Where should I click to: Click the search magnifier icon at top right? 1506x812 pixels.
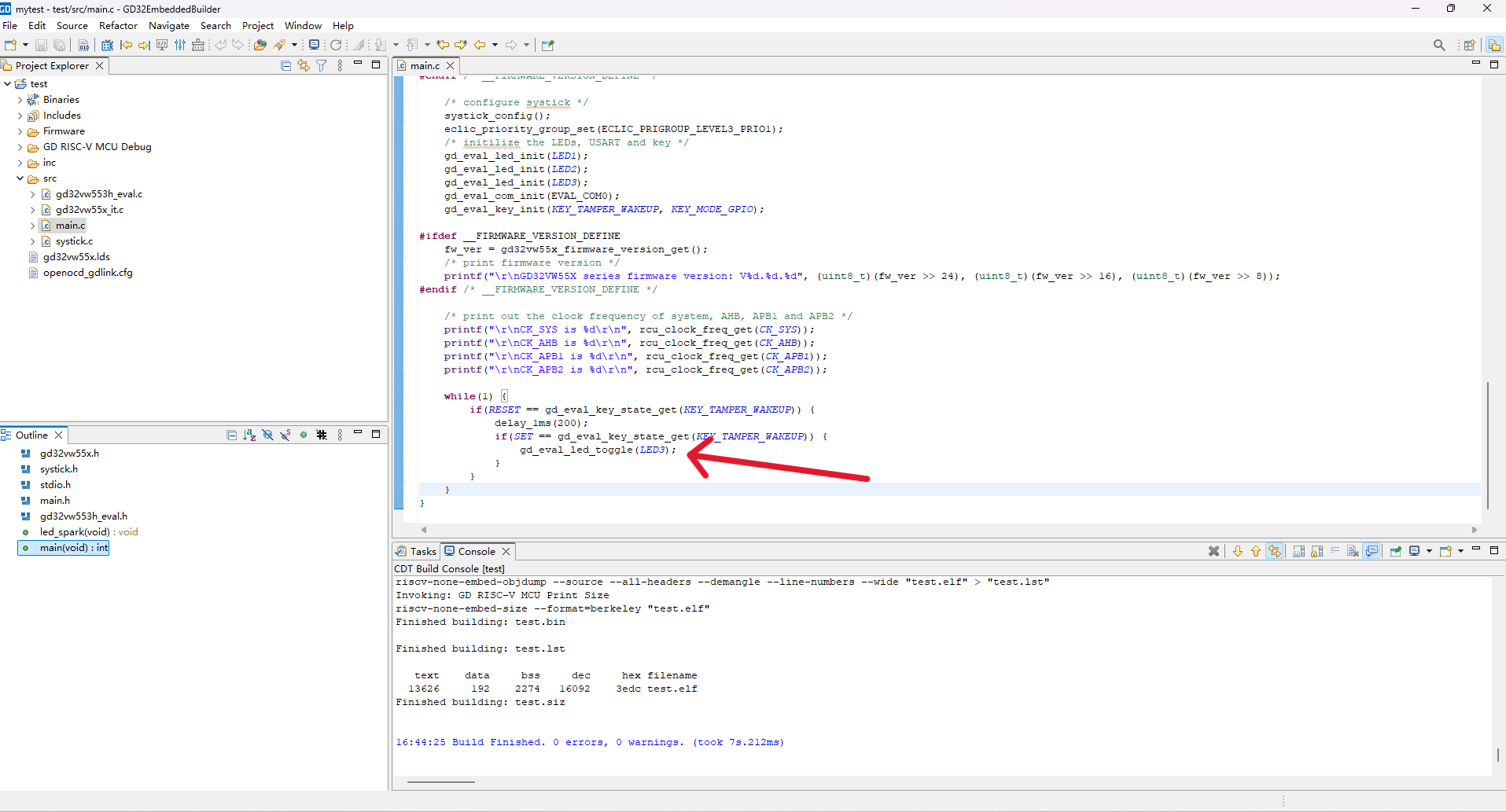pos(1438,45)
